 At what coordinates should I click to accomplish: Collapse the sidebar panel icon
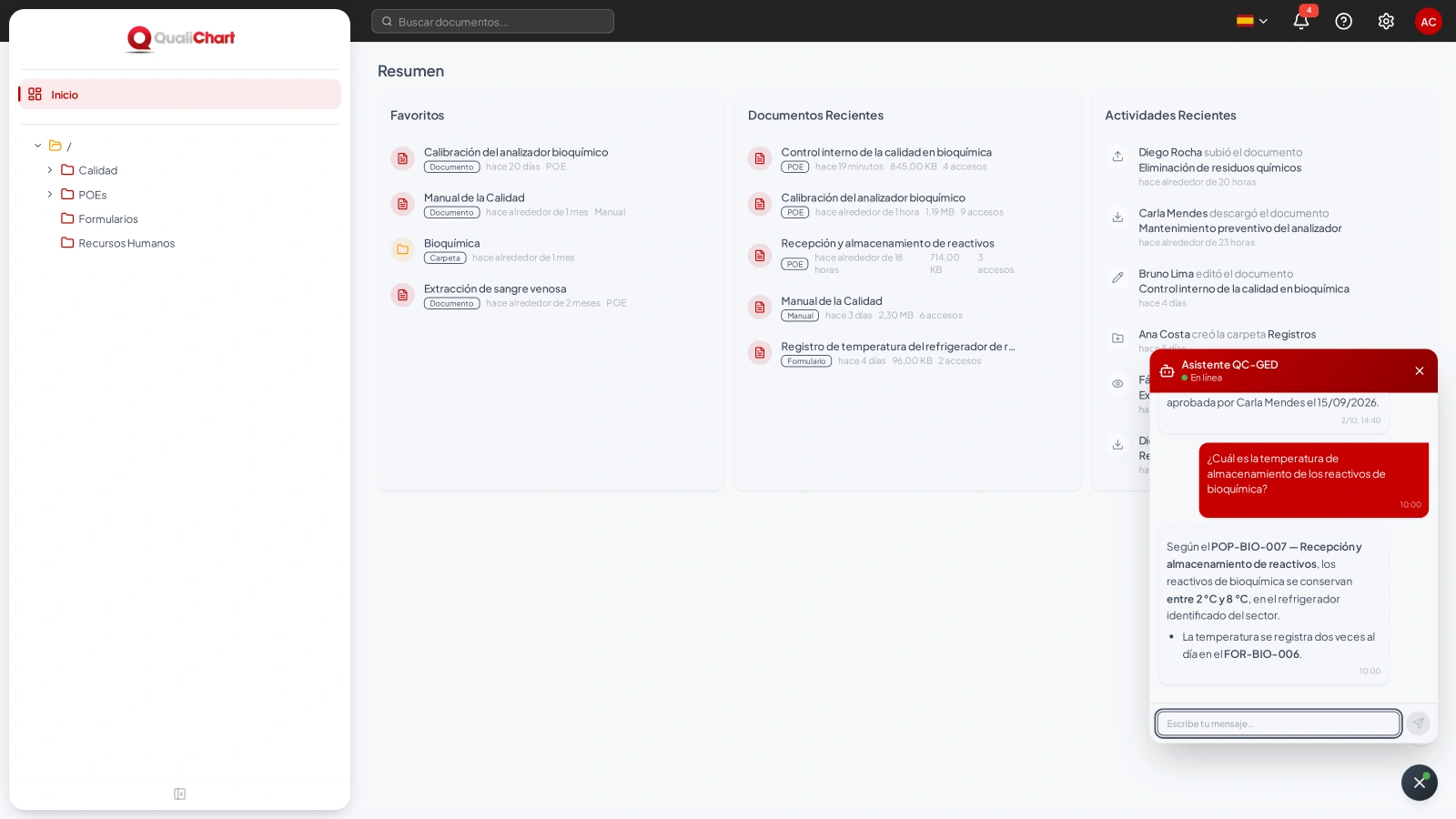pyautogui.click(x=179, y=794)
